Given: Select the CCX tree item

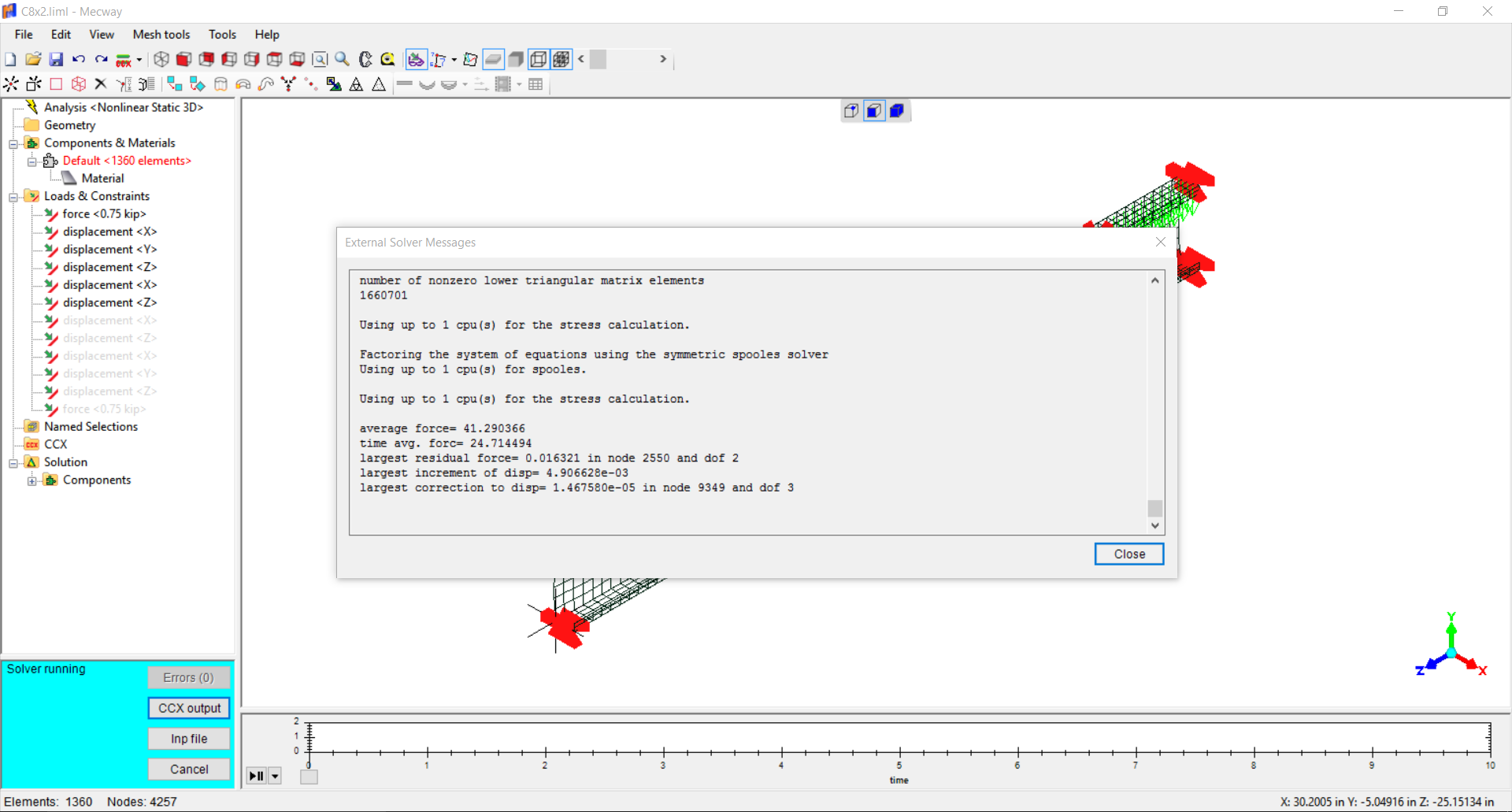Looking at the screenshot, I should point(55,444).
